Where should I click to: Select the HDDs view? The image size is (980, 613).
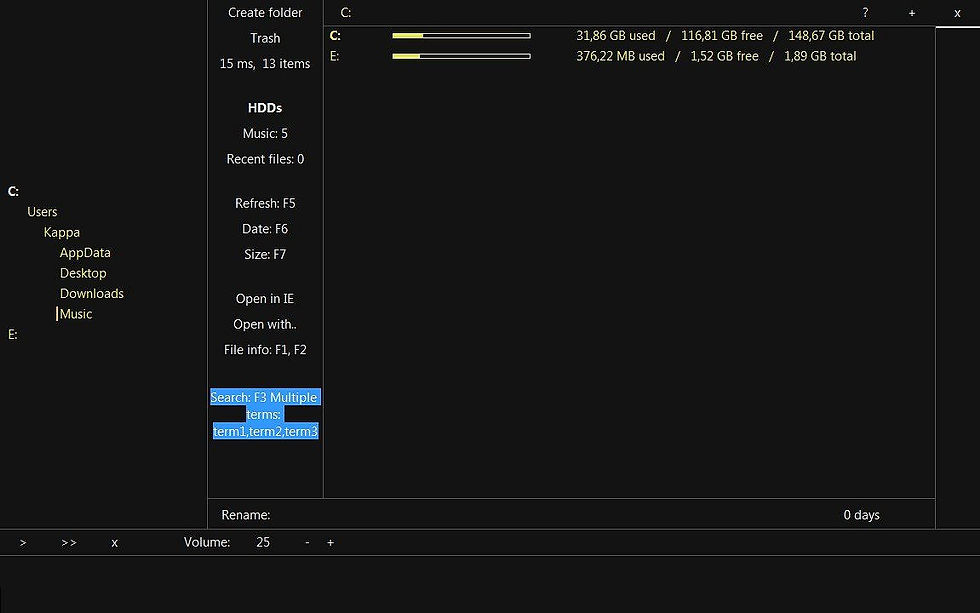pos(265,108)
